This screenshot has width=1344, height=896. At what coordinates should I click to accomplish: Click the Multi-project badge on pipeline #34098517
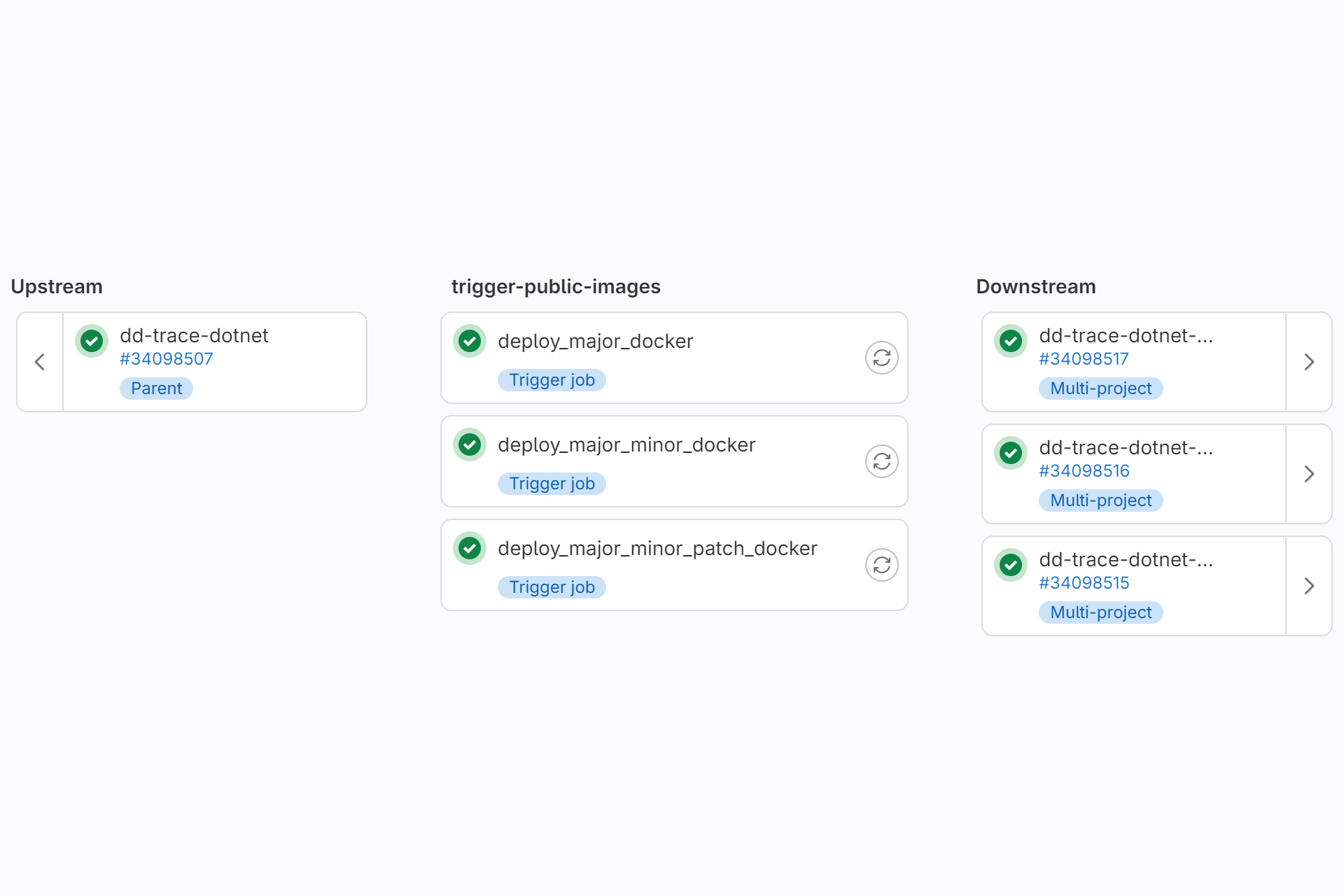(1100, 388)
